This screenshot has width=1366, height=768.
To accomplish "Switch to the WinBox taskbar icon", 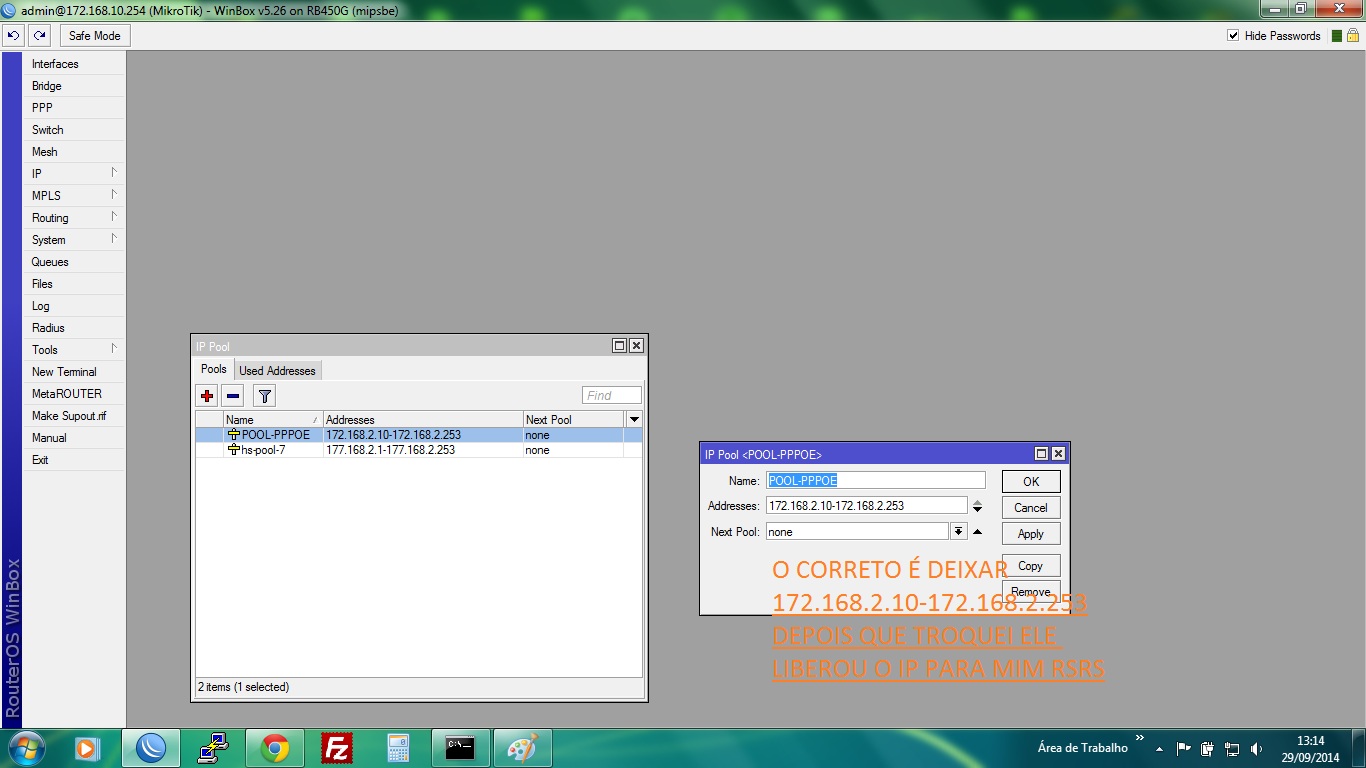I will [150, 748].
